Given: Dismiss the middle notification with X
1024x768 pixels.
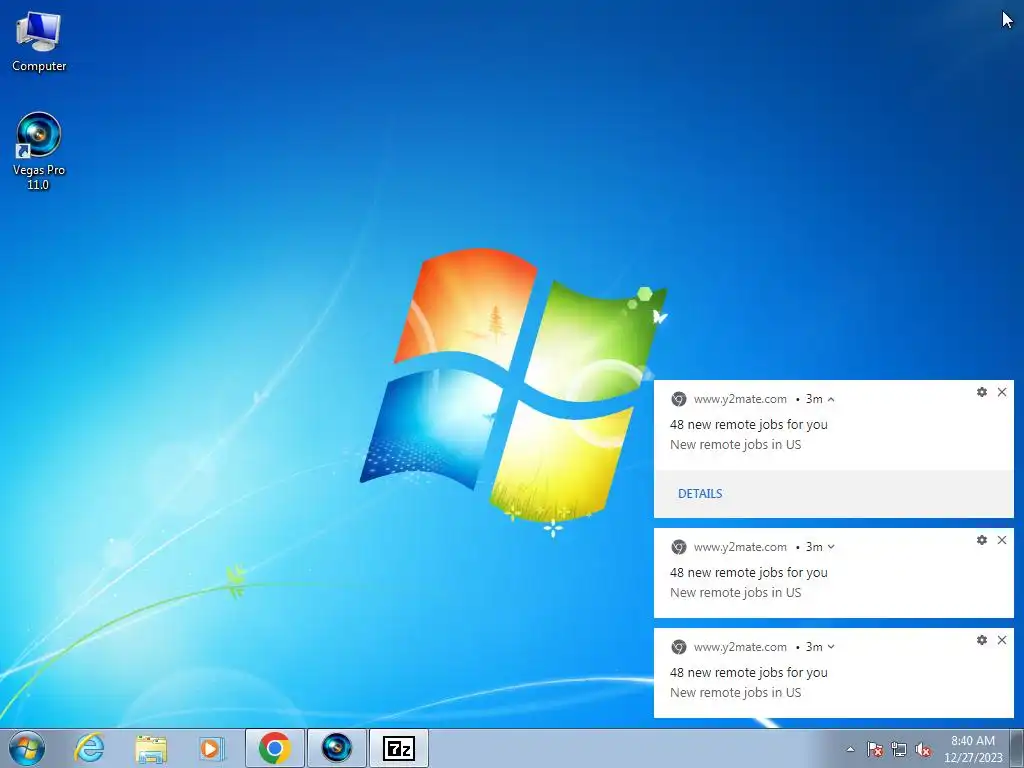Looking at the screenshot, I should point(1002,540).
